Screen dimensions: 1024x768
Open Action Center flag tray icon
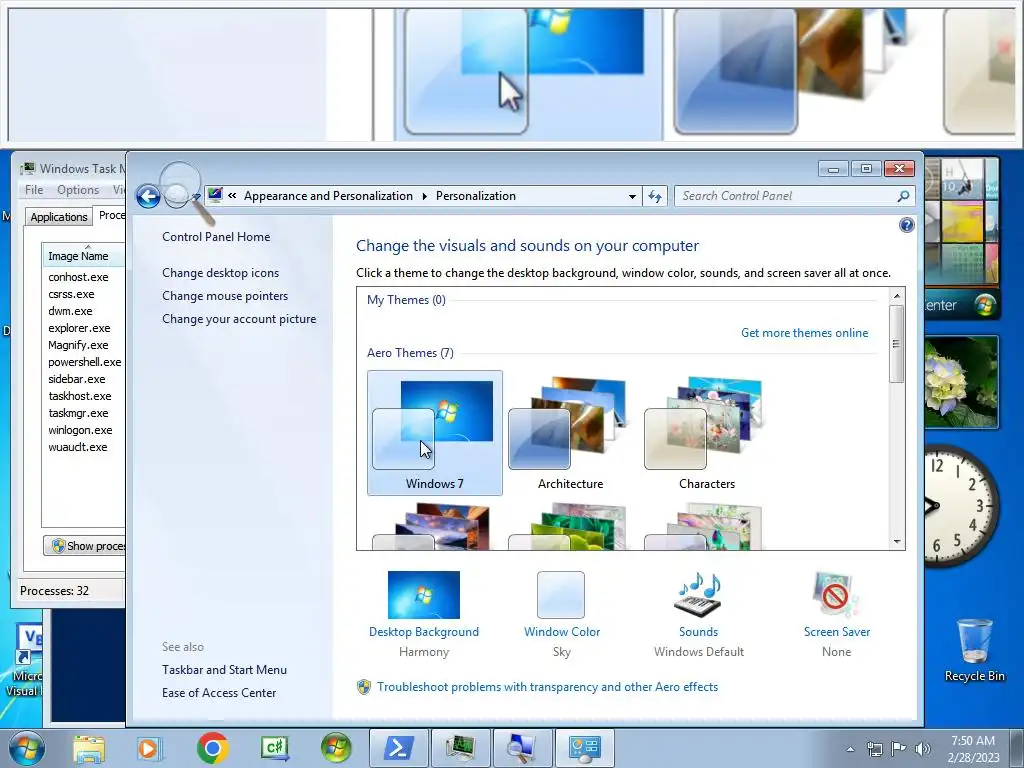tap(898, 749)
